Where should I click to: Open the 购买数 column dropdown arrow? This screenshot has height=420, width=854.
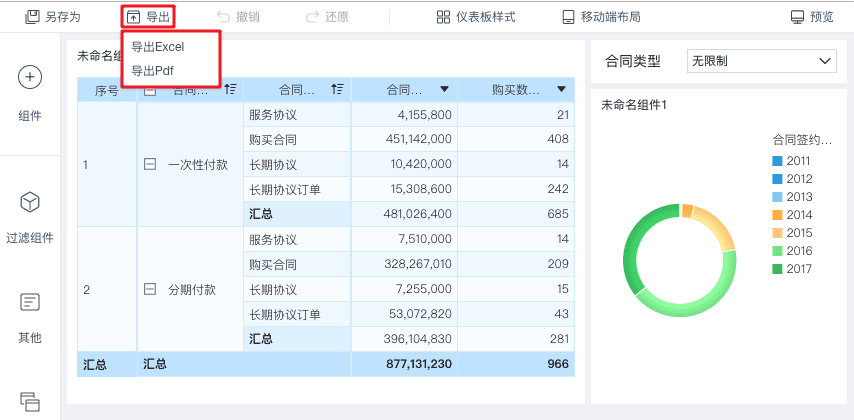561,89
